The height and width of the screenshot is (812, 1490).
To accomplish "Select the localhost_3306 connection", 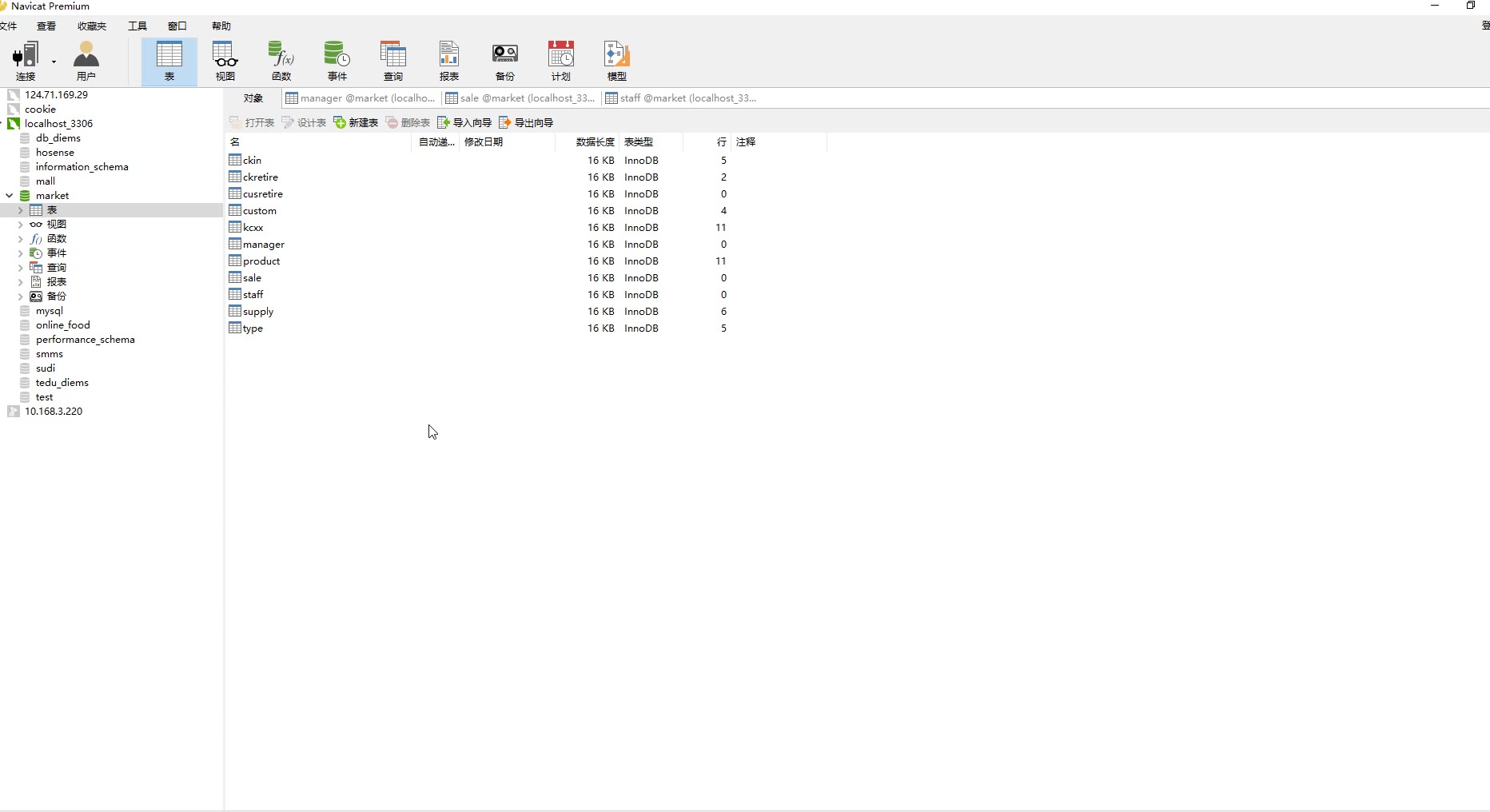I will pos(58,123).
